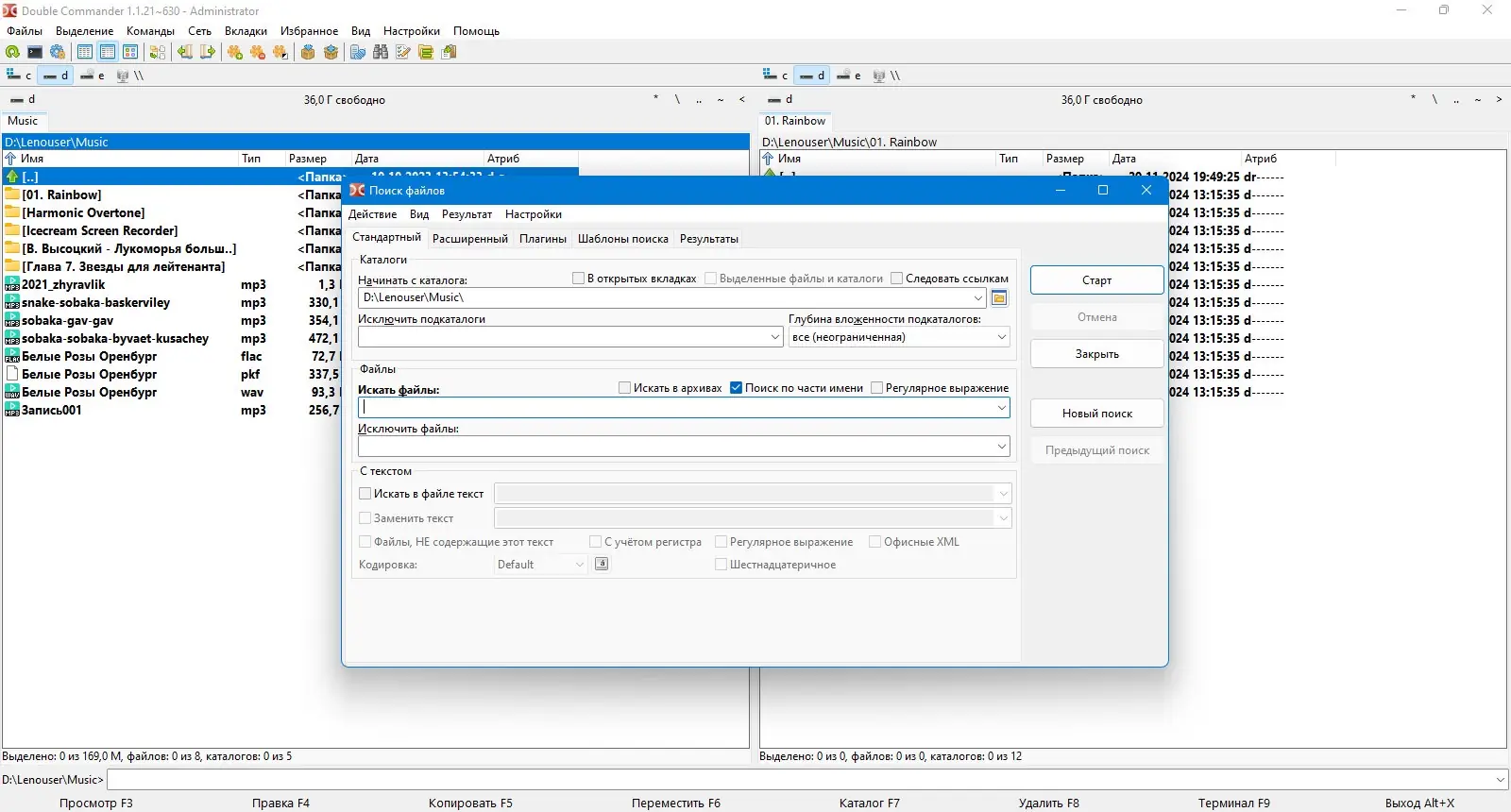Select '[Harmonic Overtone]' folder in left panel
This screenshot has height=812, width=1511.
click(83, 213)
